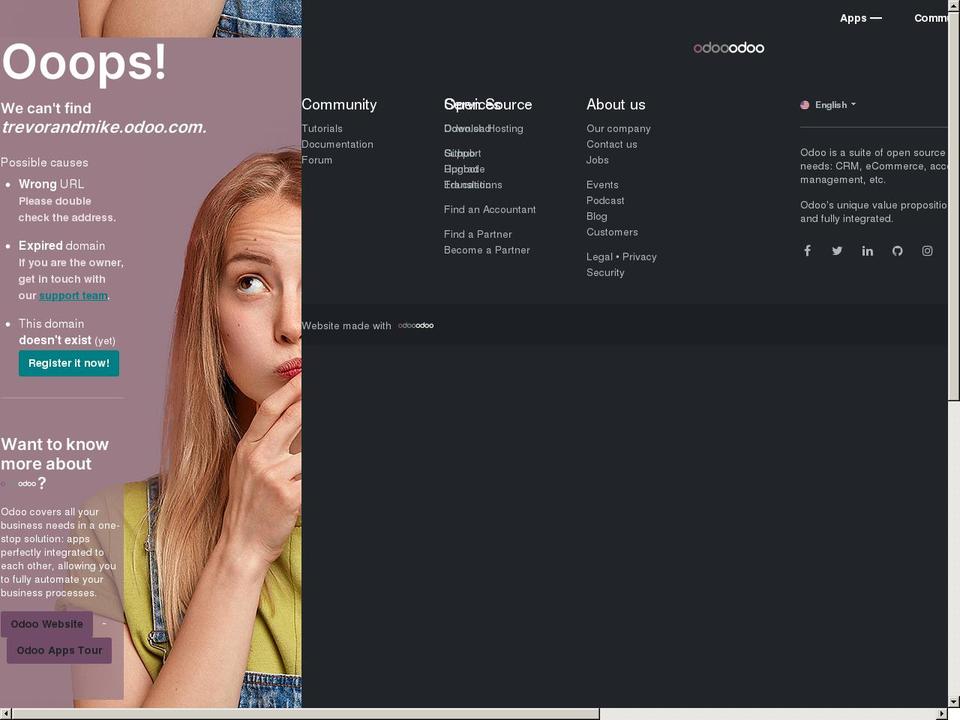This screenshot has height=720, width=960.
Task: Click the 'Expired domain' text
Action: point(62,246)
